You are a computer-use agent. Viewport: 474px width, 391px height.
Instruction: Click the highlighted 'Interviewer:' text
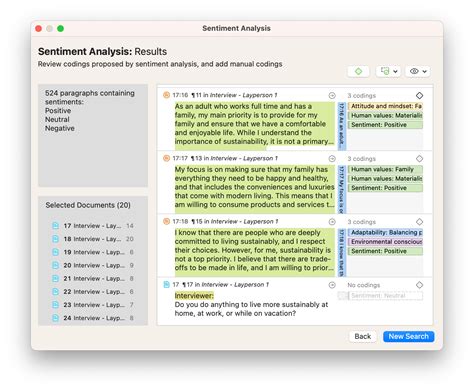(x=194, y=296)
